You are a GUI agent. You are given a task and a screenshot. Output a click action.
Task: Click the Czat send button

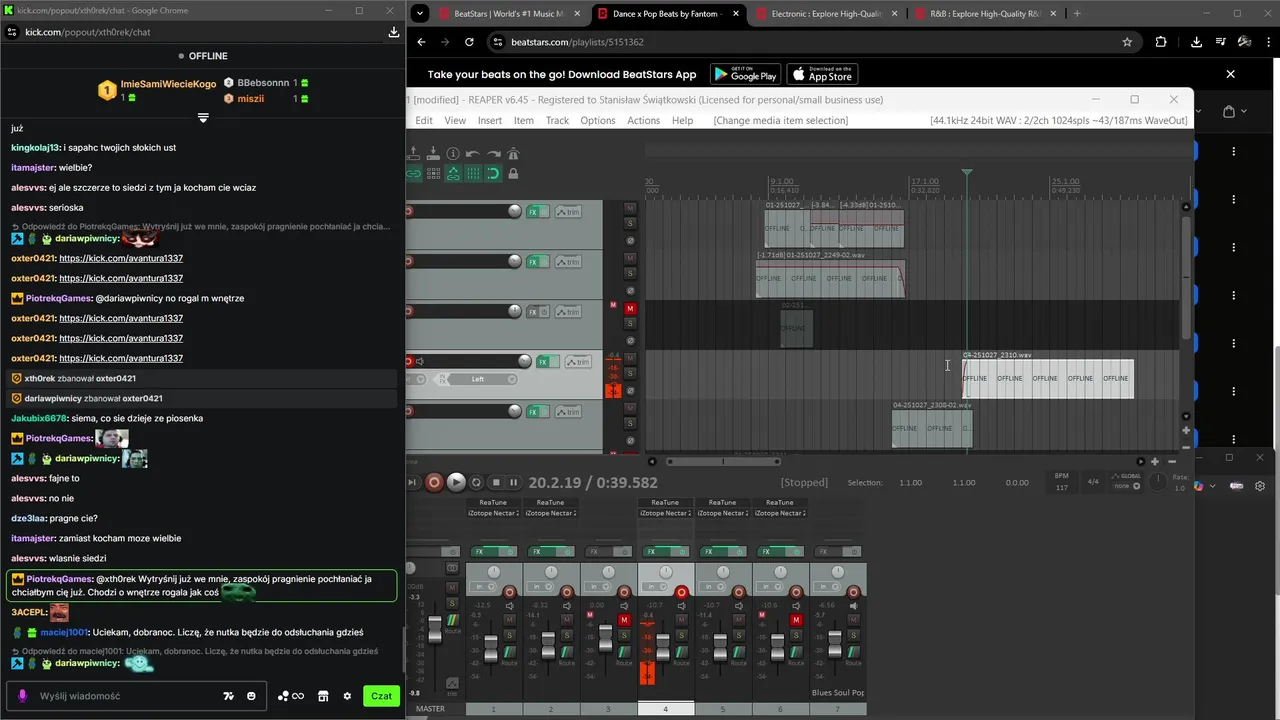pos(381,696)
